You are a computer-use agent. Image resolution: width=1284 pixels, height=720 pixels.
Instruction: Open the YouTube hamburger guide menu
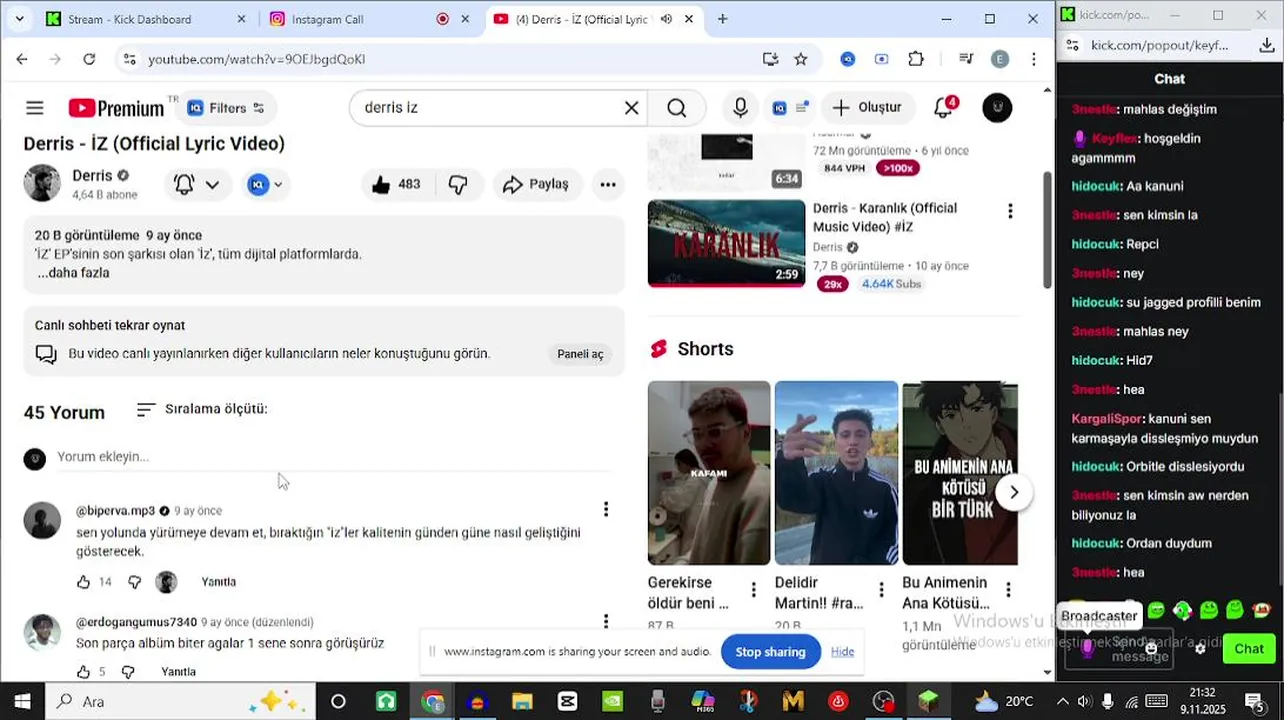(35, 108)
